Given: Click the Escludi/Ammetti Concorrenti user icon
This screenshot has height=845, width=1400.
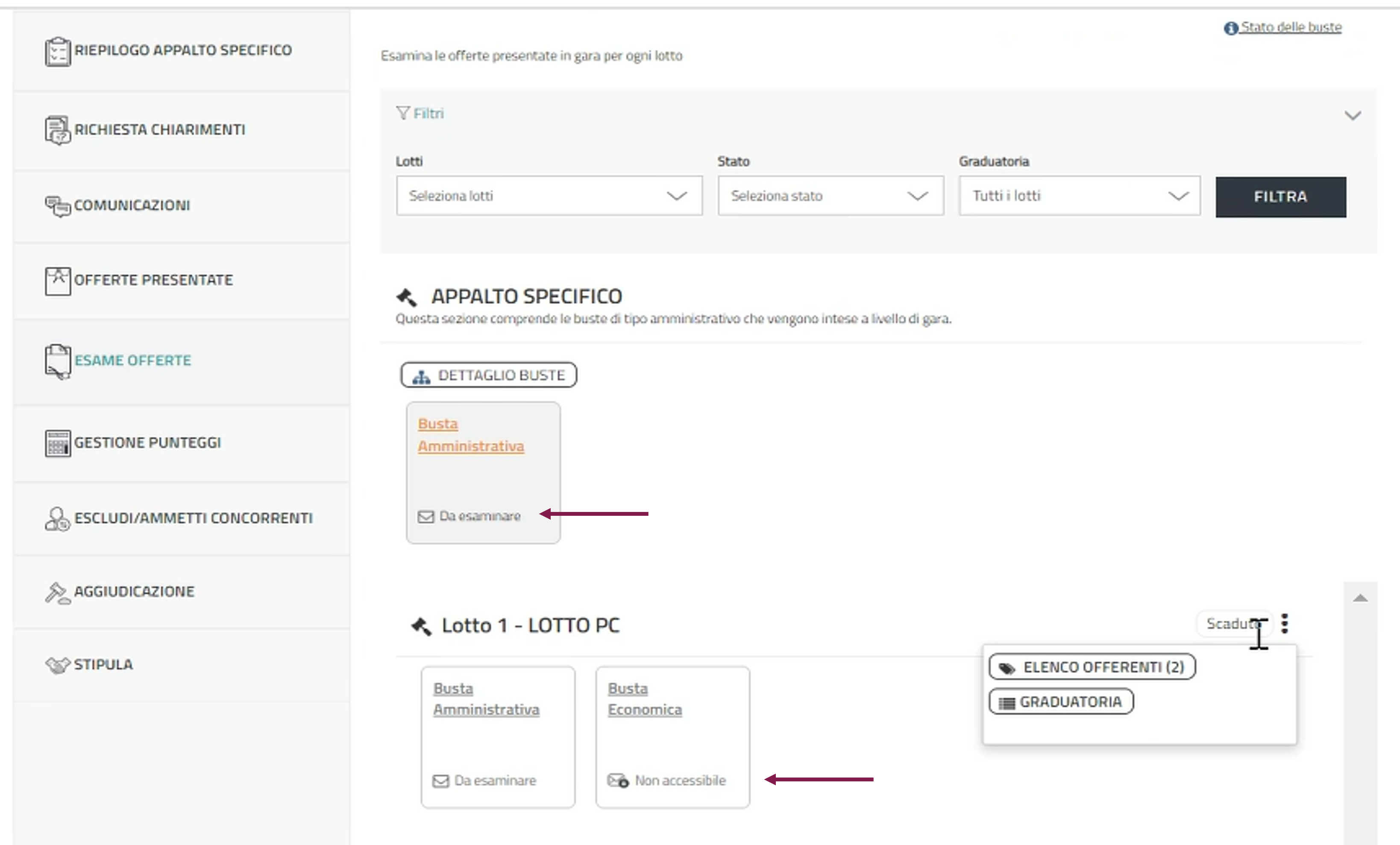Looking at the screenshot, I should pyautogui.click(x=57, y=518).
